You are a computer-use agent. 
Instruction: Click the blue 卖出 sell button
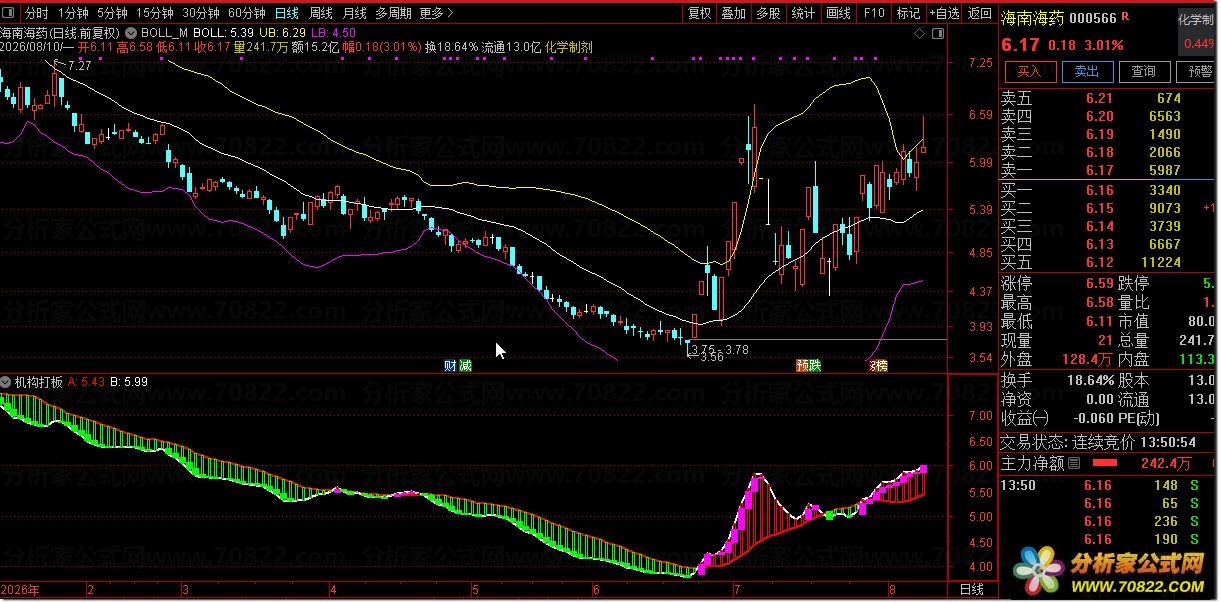pos(1086,71)
